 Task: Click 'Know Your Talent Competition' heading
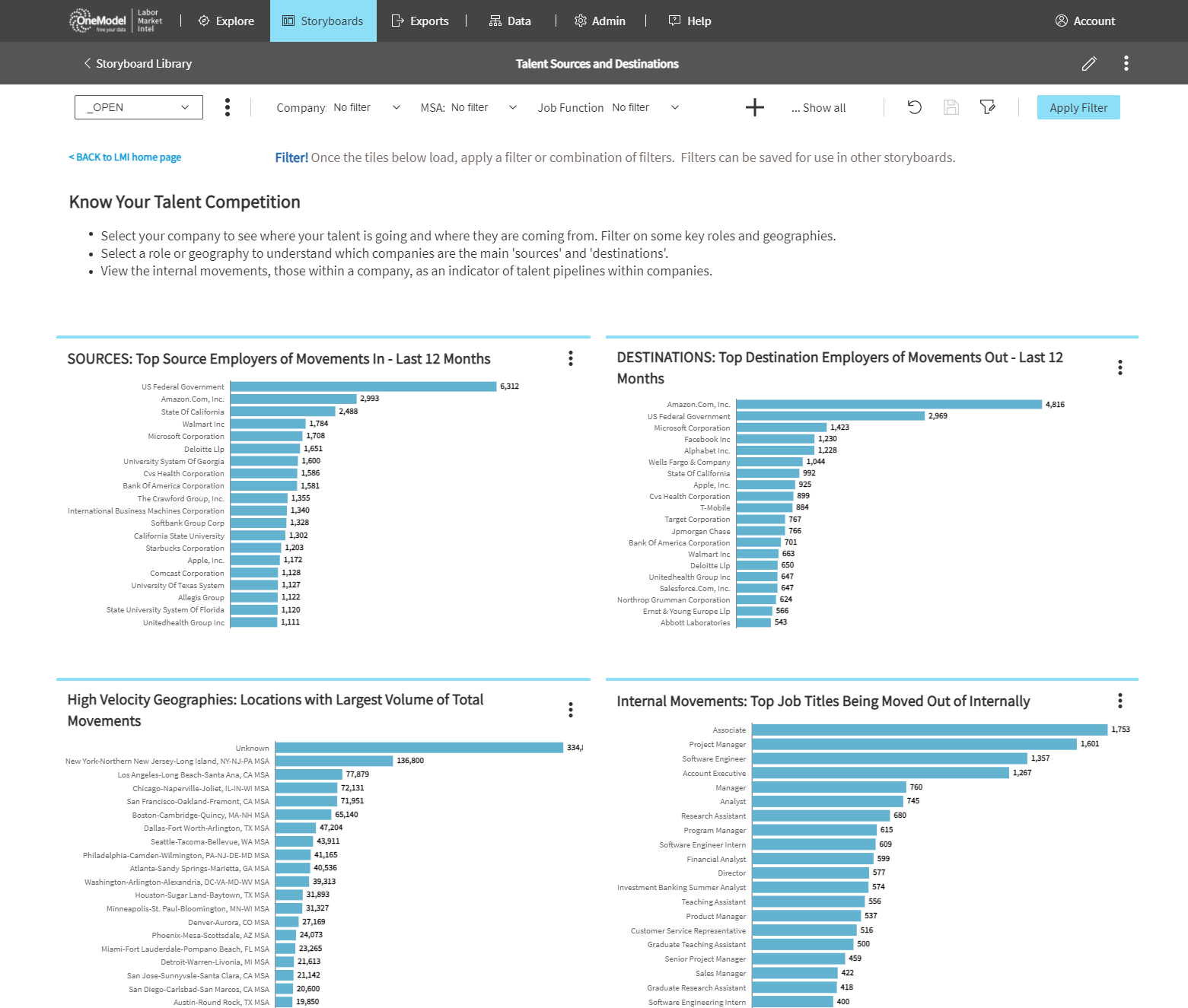(185, 202)
